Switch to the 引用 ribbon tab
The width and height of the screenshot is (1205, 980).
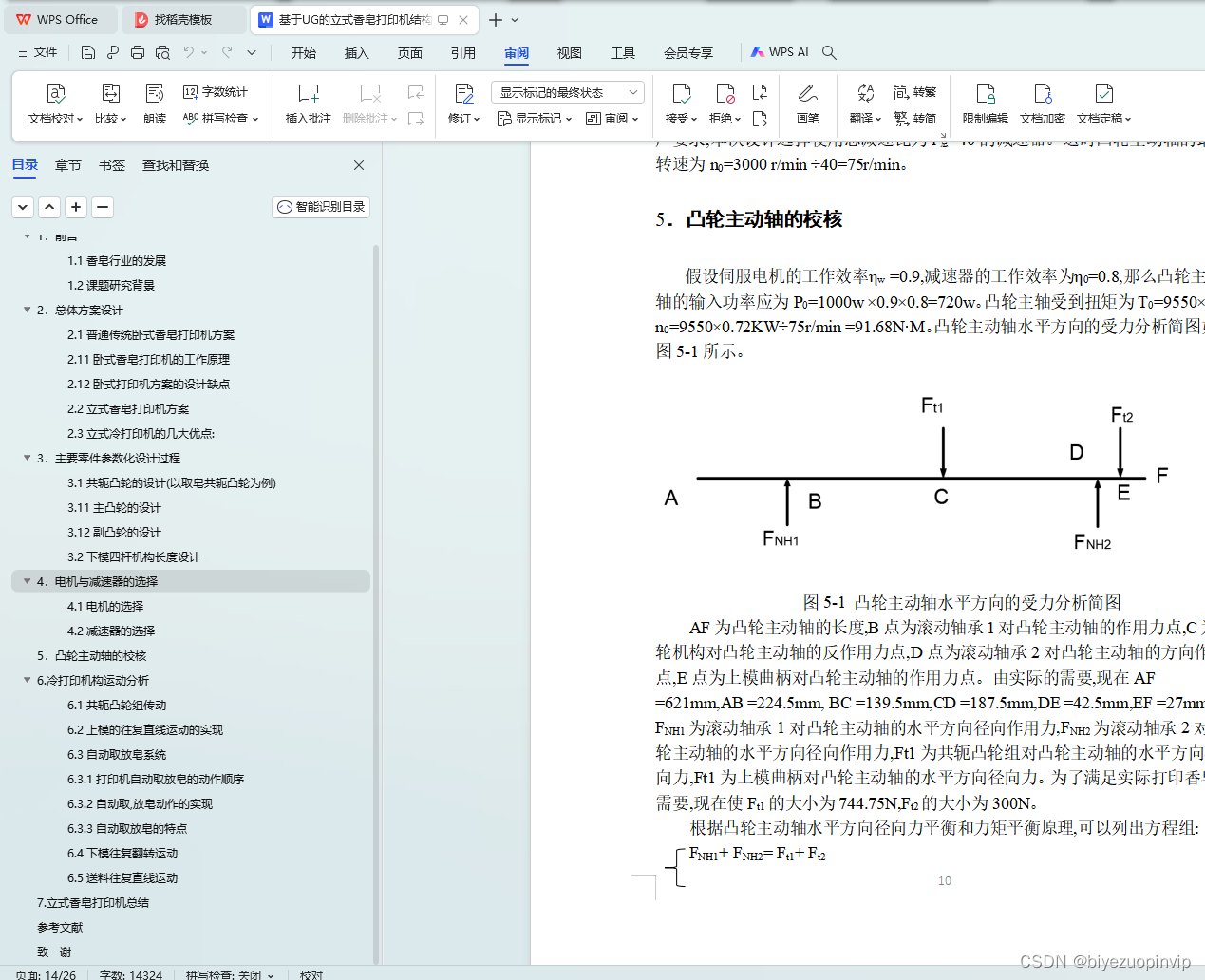coord(463,53)
